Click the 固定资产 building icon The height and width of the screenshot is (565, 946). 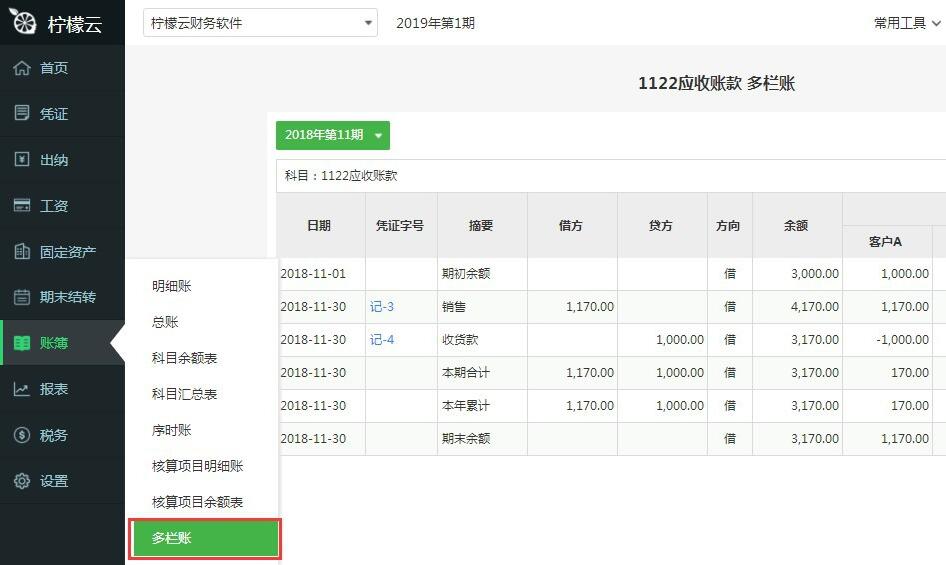click(22, 251)
